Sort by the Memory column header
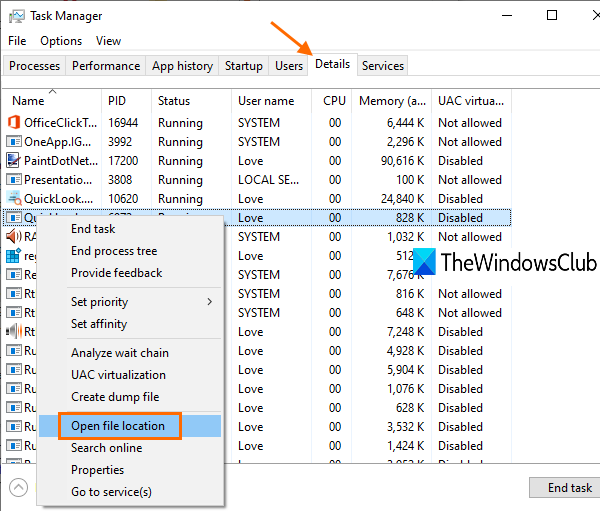The width and height of the screenshot is (600, 511). [x=392, y=101]
